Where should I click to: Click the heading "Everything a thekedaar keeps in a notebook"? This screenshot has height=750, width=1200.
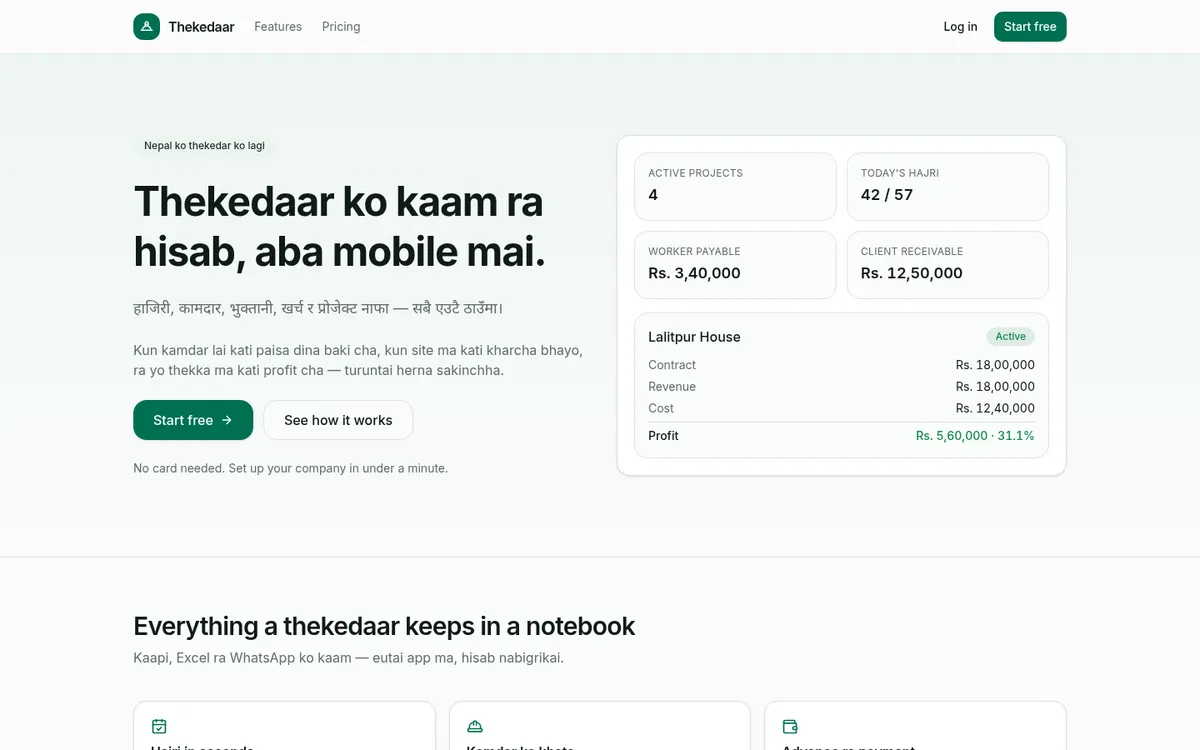pyautogui.click(x=384, y=626)
